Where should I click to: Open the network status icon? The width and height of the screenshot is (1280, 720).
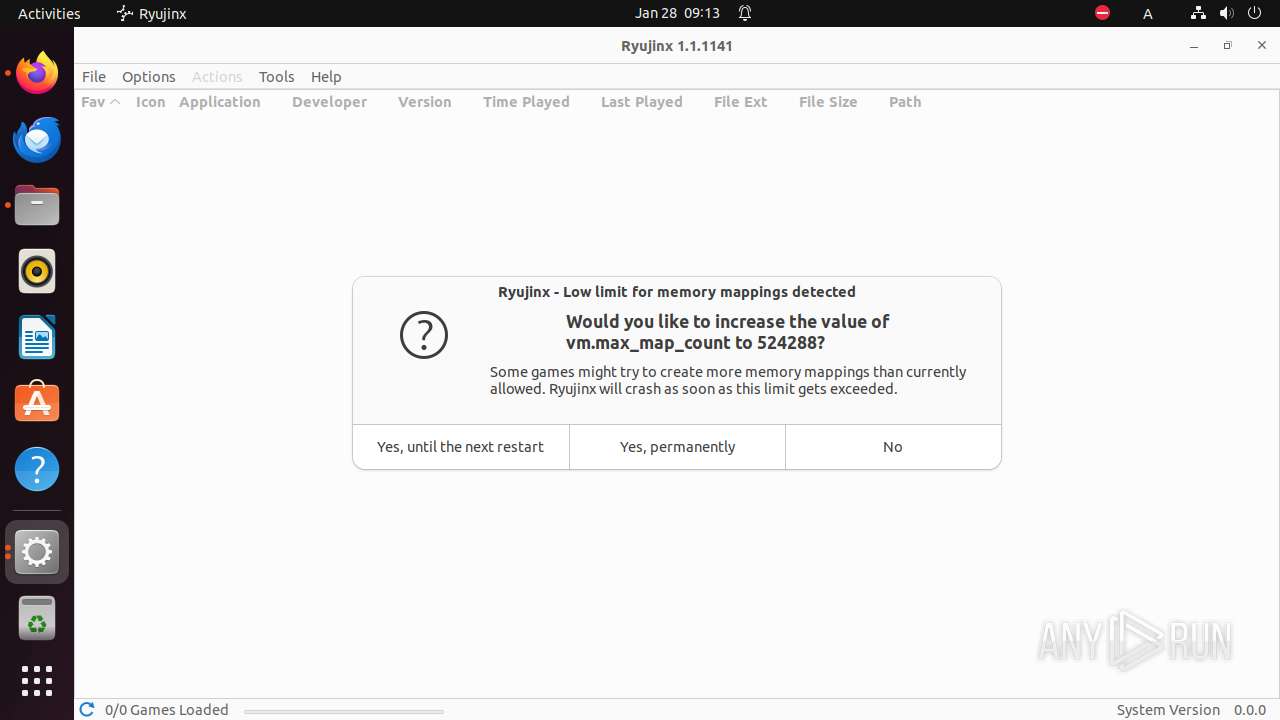click(x=1198, y=13)
